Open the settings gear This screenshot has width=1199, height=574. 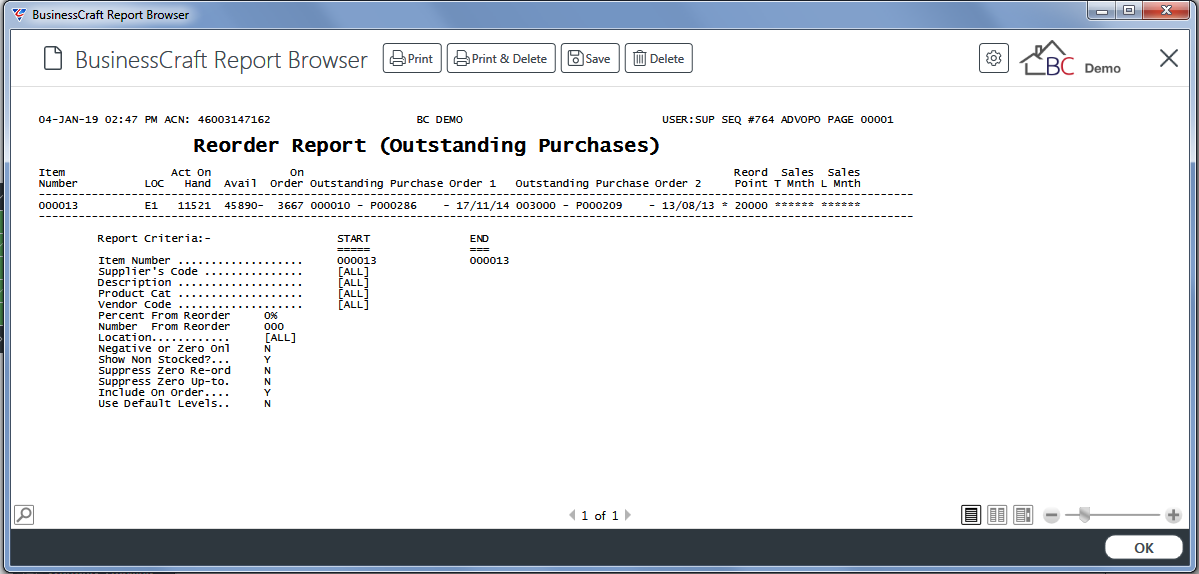pos(994,58)
